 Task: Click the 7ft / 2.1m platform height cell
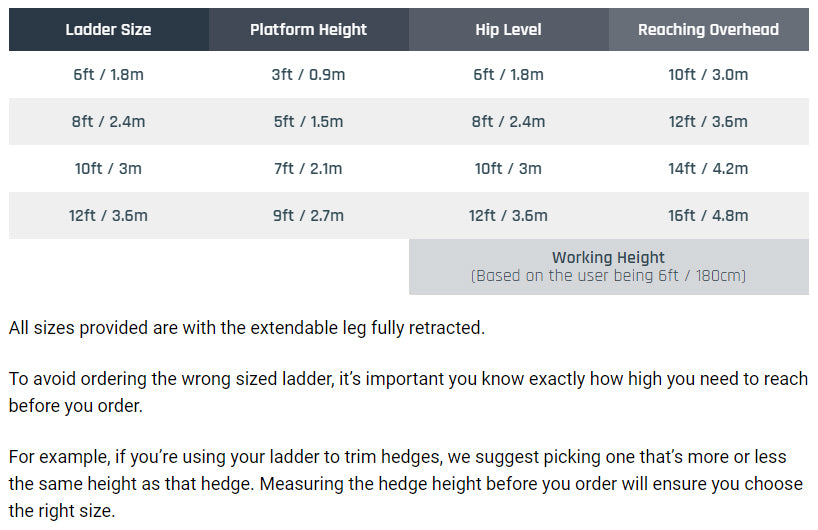[309, 168]
